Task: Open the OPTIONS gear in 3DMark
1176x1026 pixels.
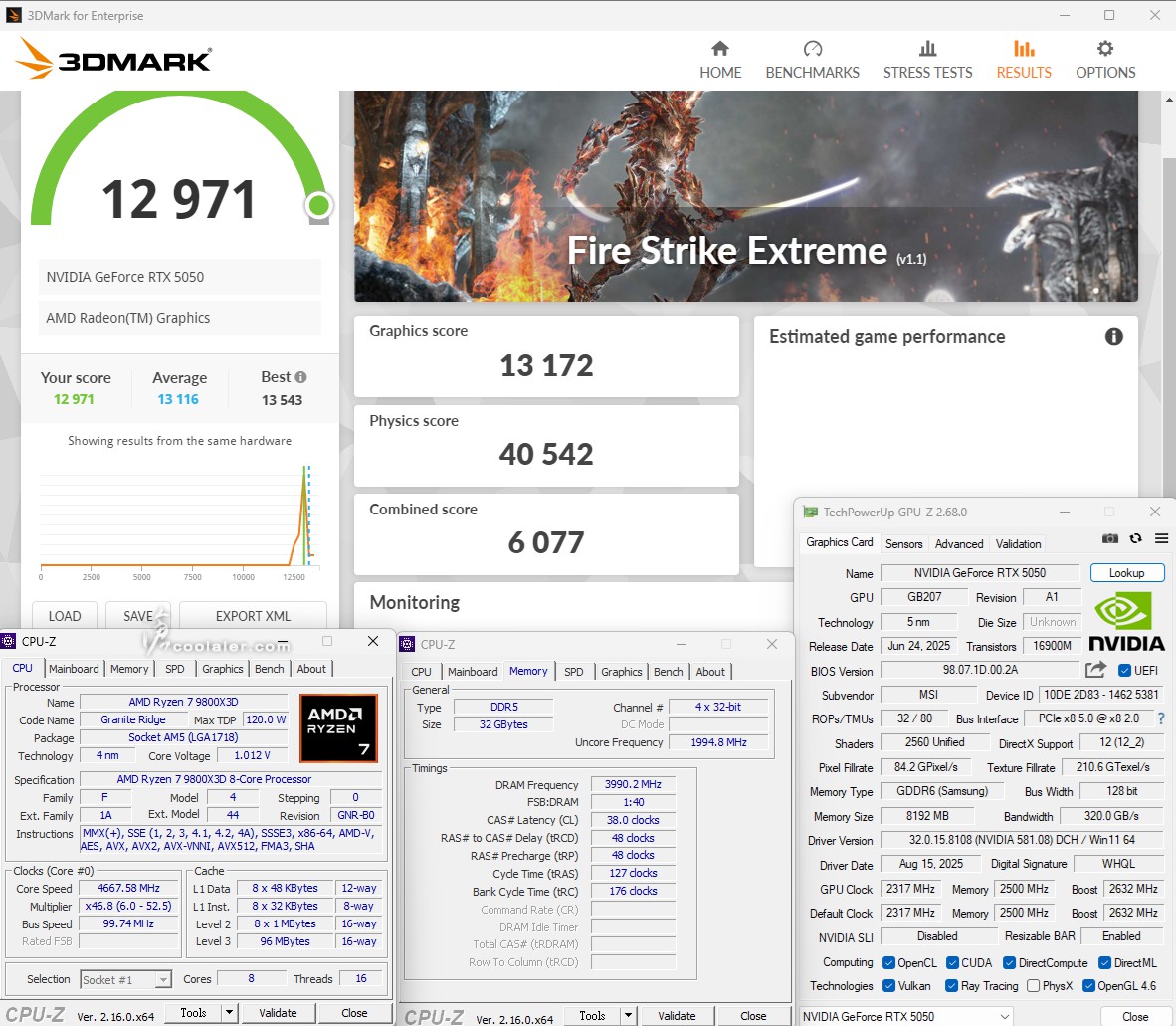Action: coord(1105,60)
